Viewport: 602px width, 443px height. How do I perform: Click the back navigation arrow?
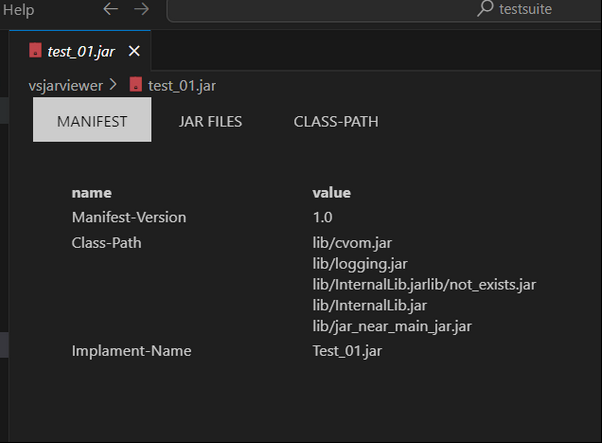point(110,9)
